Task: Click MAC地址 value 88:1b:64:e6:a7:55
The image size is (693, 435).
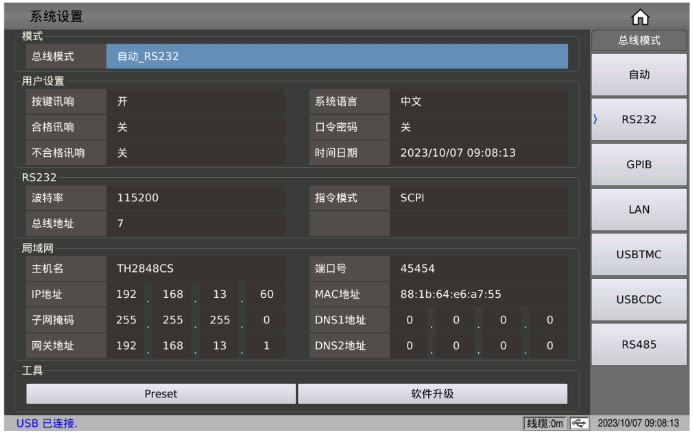Action: click(x=479, y=294)
